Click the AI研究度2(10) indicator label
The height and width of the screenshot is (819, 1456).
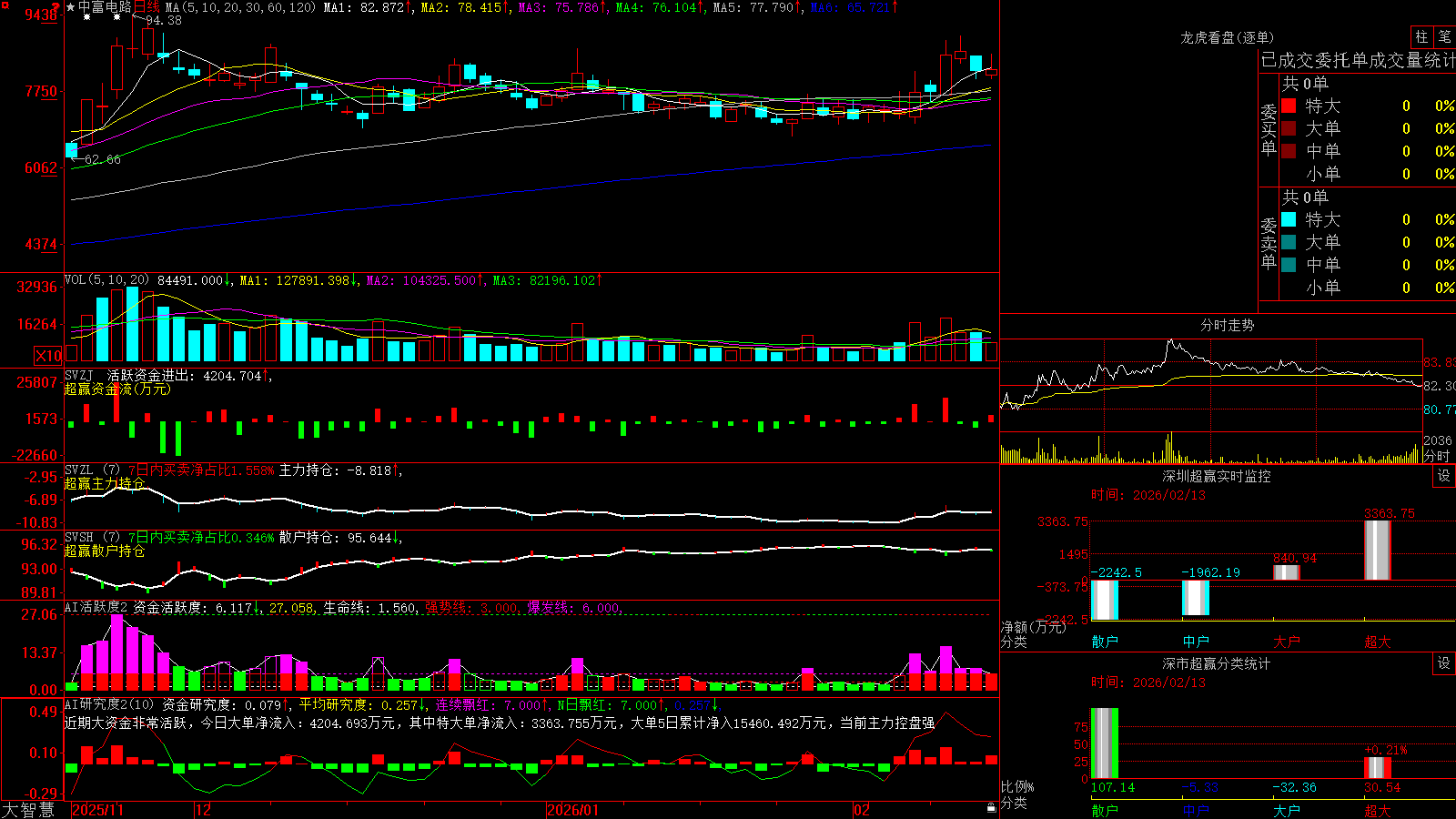pos(109,704)
